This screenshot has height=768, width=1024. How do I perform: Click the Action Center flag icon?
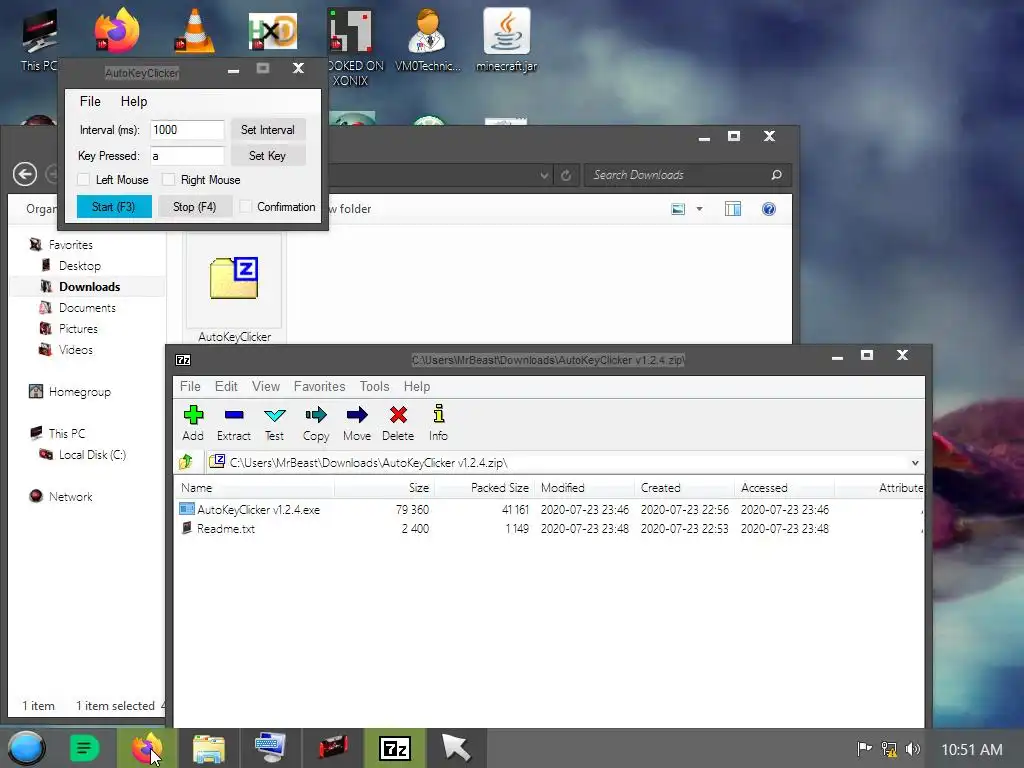pos(864,749)
